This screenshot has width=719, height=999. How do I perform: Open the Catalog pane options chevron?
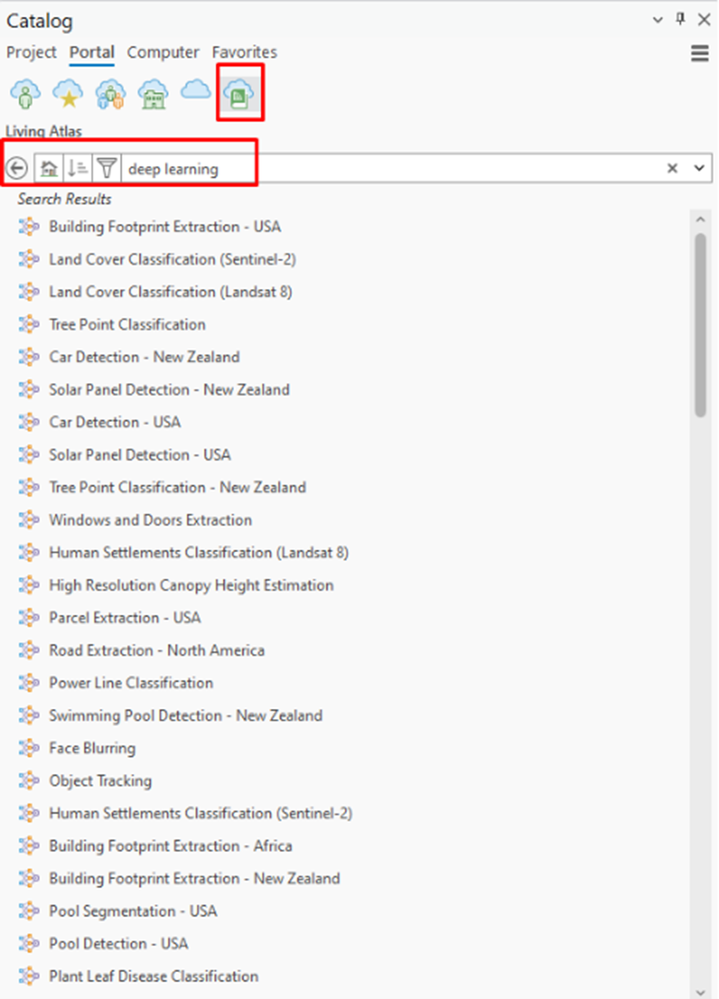(x=658, y=19)
